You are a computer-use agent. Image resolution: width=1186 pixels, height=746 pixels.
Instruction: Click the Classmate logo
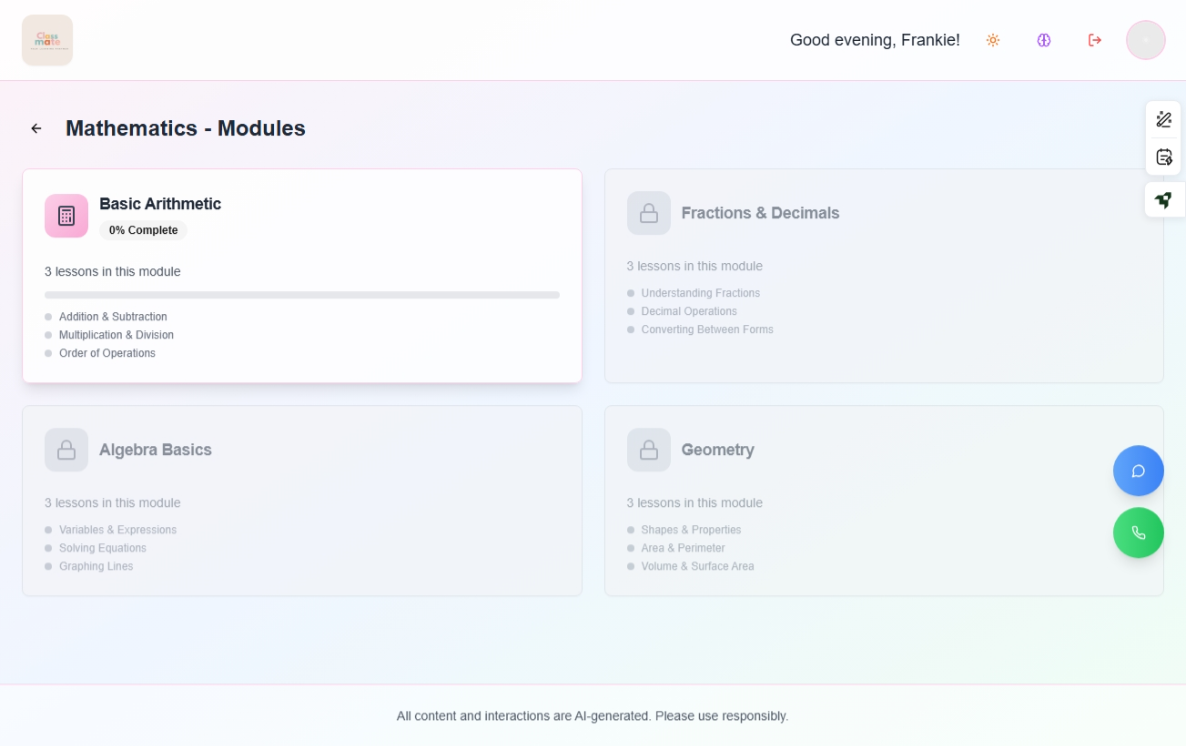point(47,40)
